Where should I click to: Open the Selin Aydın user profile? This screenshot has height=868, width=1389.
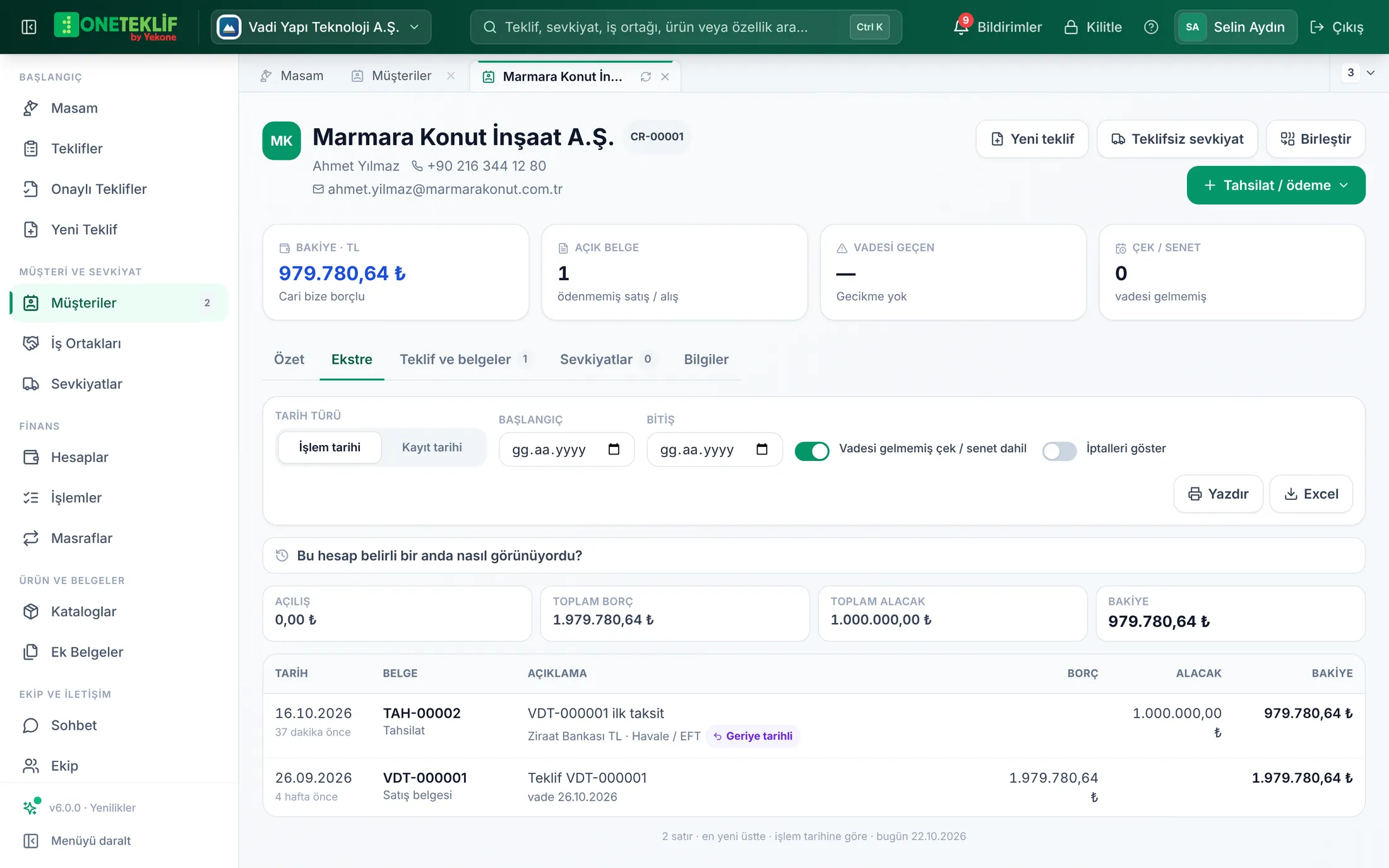[x=1236, y=27]
